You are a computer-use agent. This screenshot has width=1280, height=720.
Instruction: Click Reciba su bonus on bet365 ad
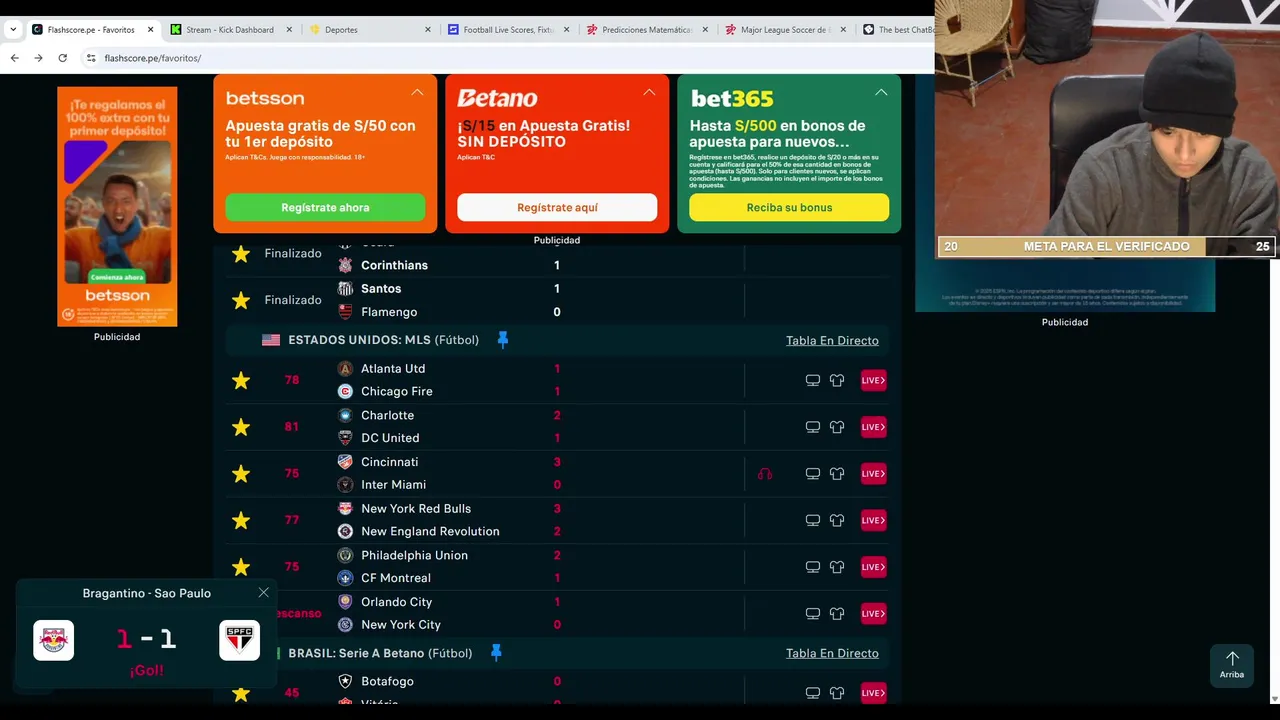(789, 207)
